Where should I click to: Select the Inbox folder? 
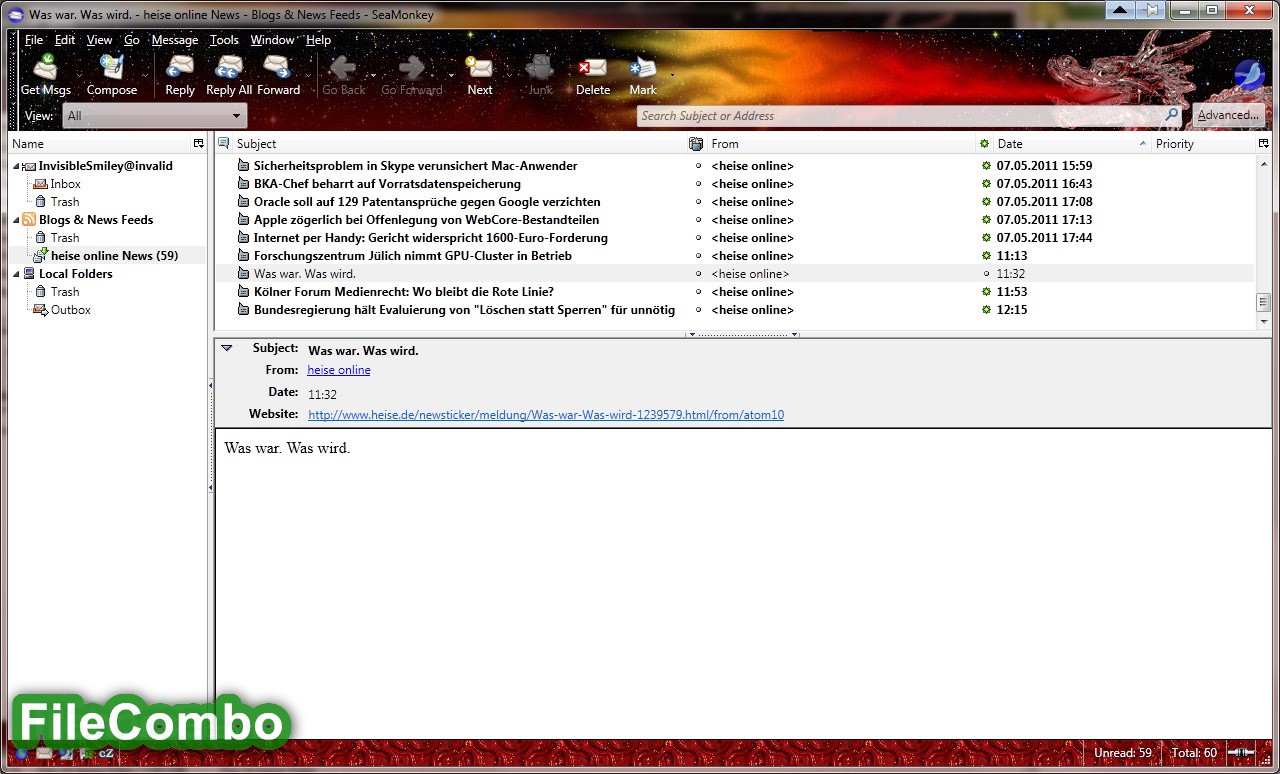click(66, 184)
